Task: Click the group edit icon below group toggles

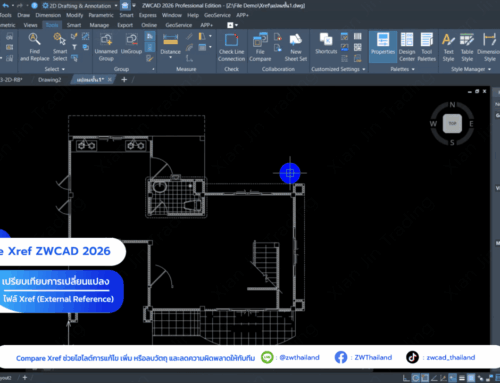Action: tap(150, 58)
